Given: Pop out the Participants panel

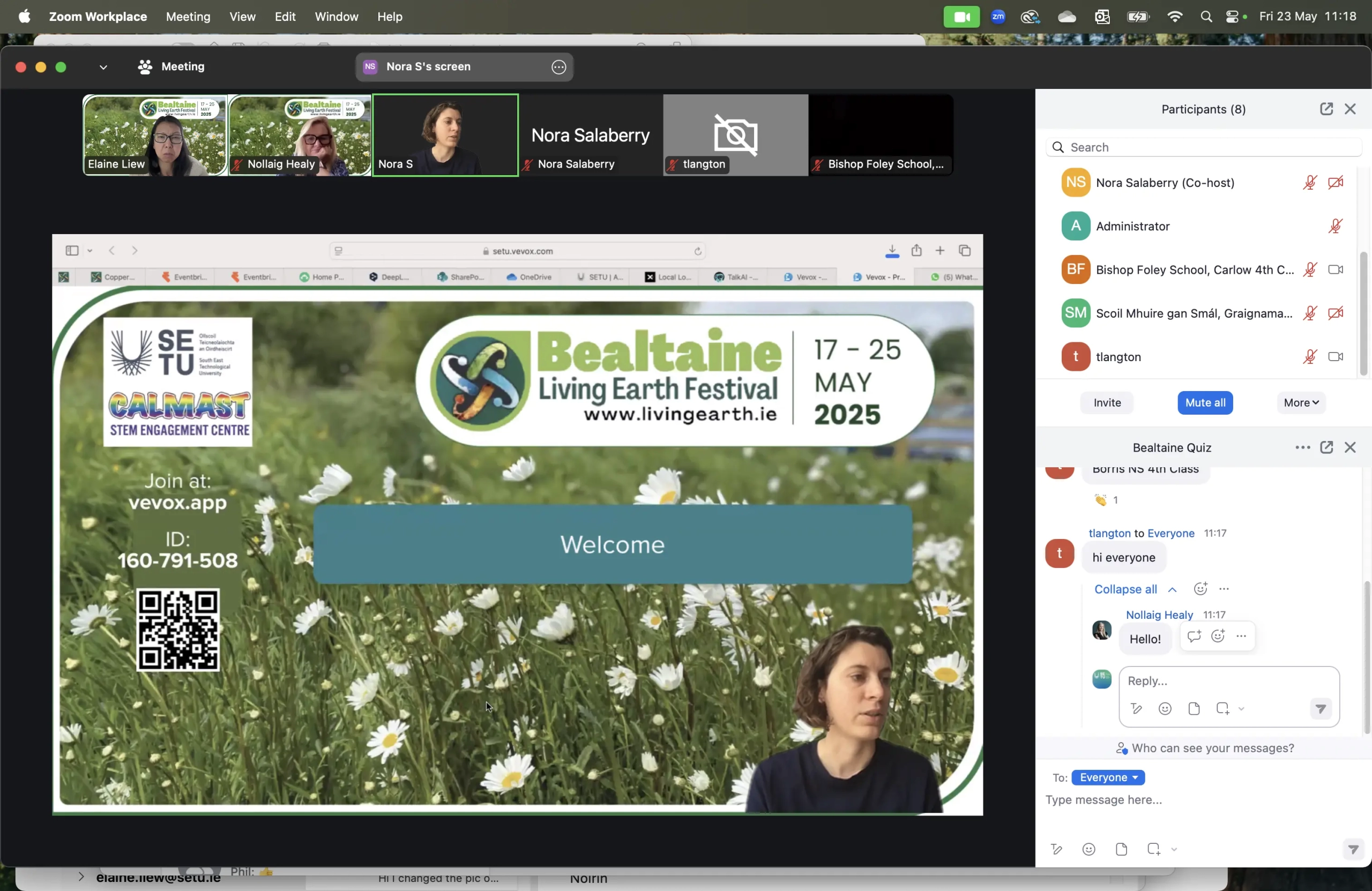Looking at the screenshot, I should pyautogui.click(x=1326, y=109).
